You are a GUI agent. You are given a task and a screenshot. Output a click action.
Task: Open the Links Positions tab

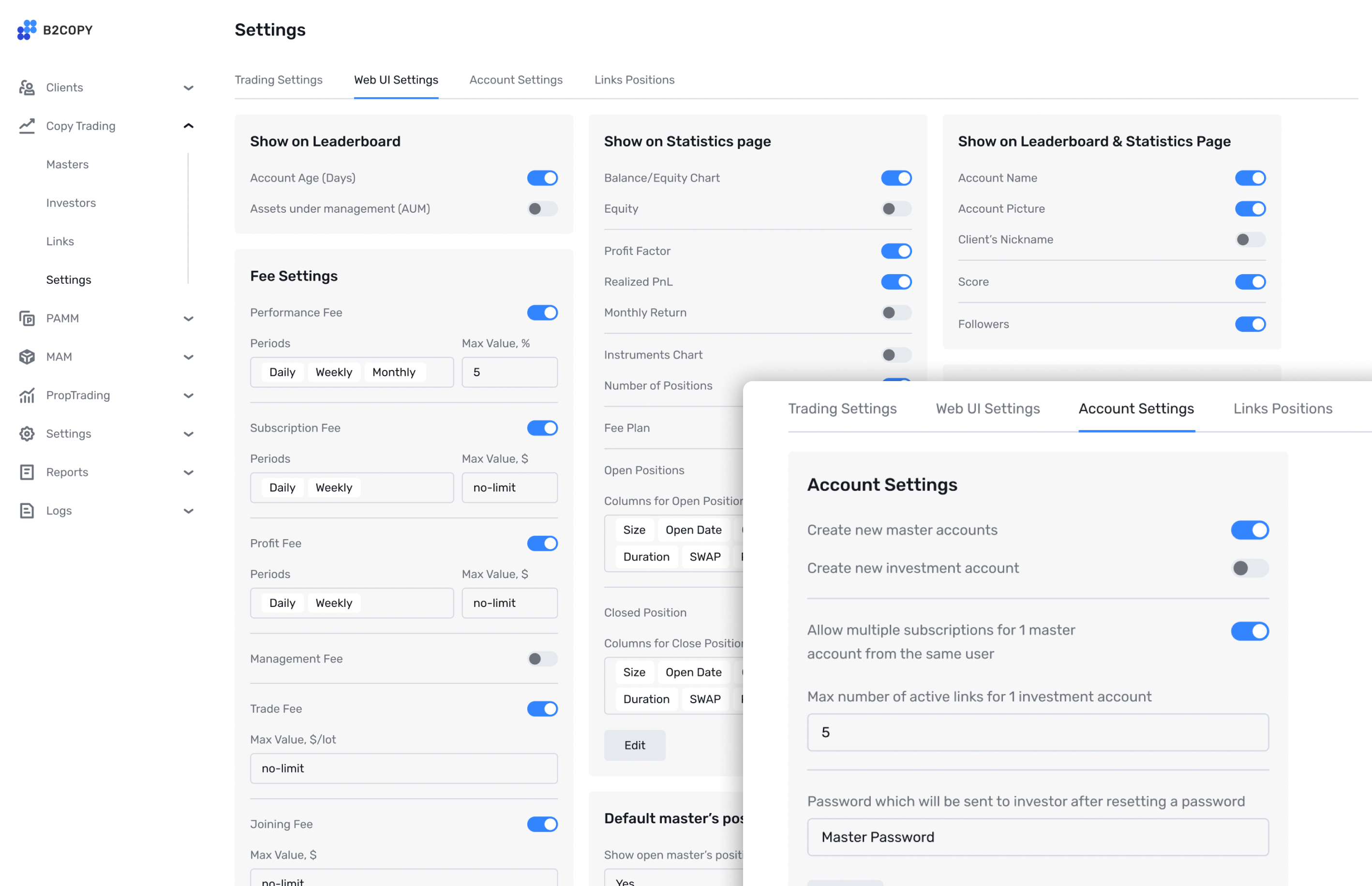634,79
